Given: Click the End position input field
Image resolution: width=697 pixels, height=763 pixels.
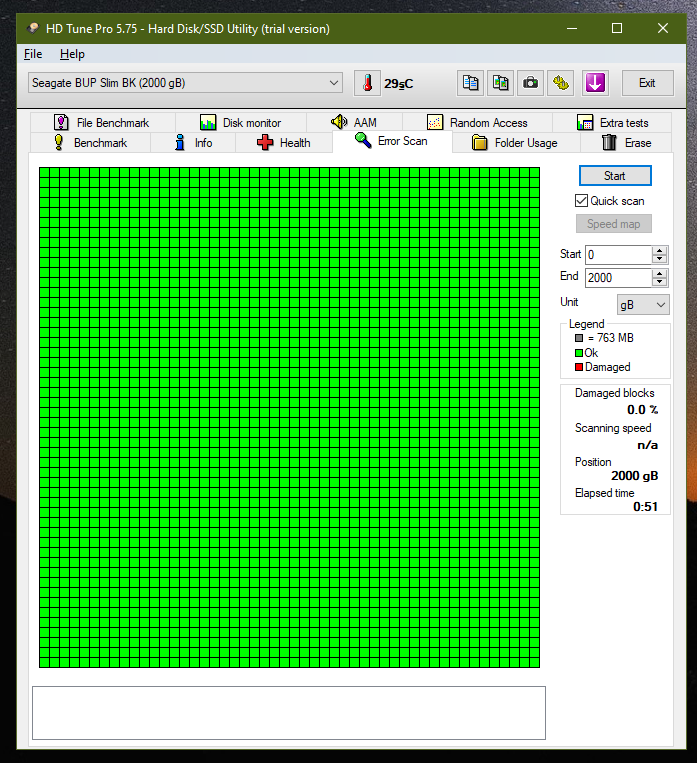Looking at the screenshot, I should click(618, 278).
